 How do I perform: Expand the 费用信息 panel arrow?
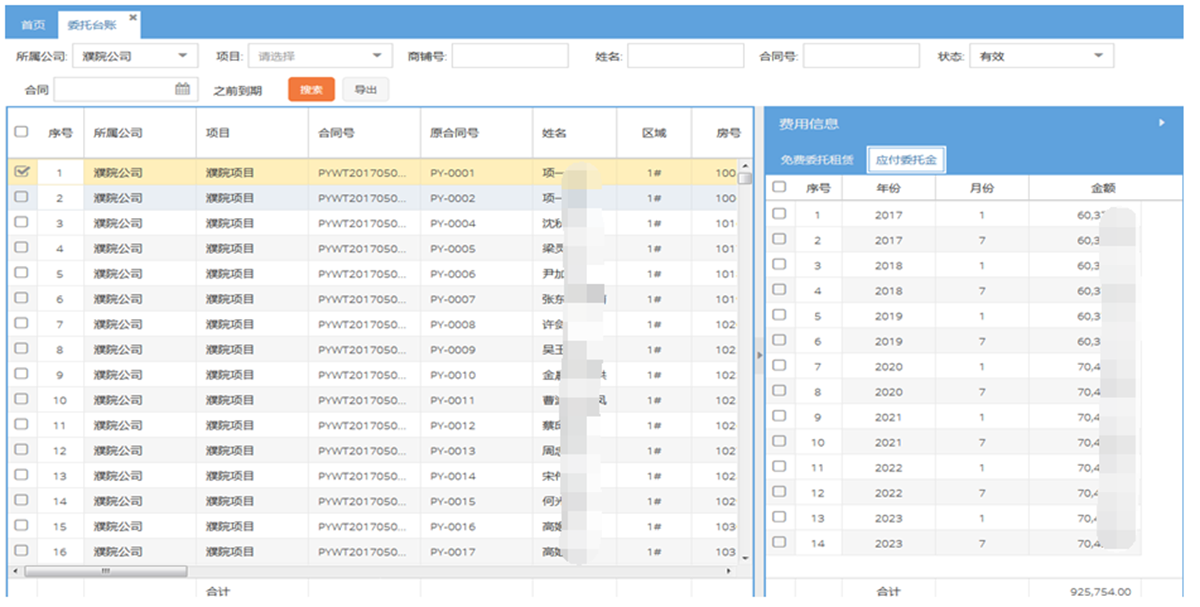pyautogui.click(x=1162, y=123)
